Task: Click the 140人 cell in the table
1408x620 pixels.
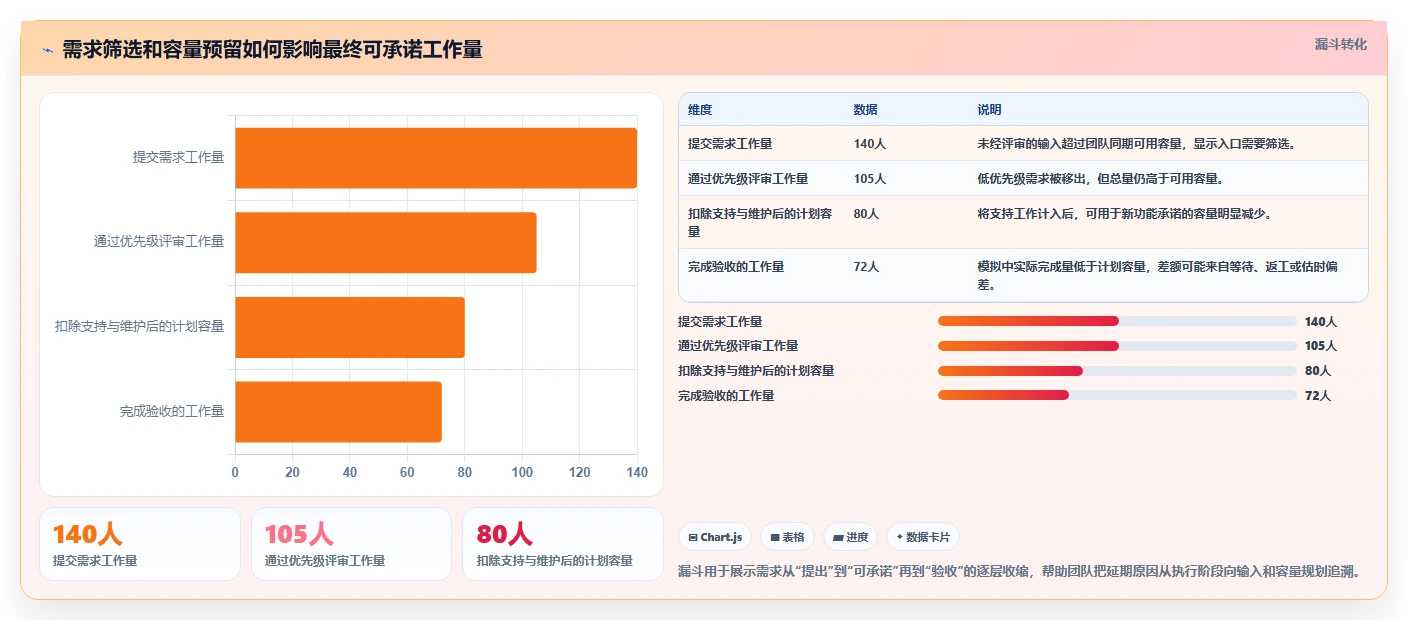Action: point(869,144)
